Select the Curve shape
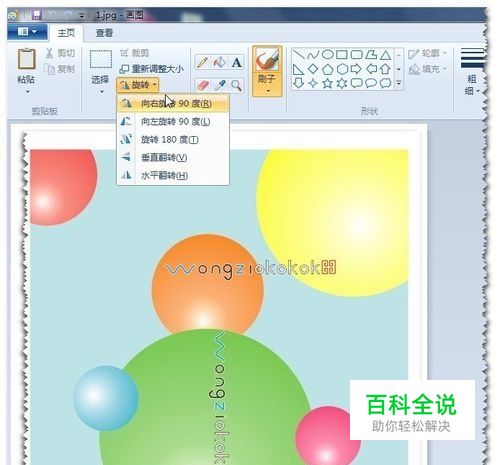 (313, 54)
